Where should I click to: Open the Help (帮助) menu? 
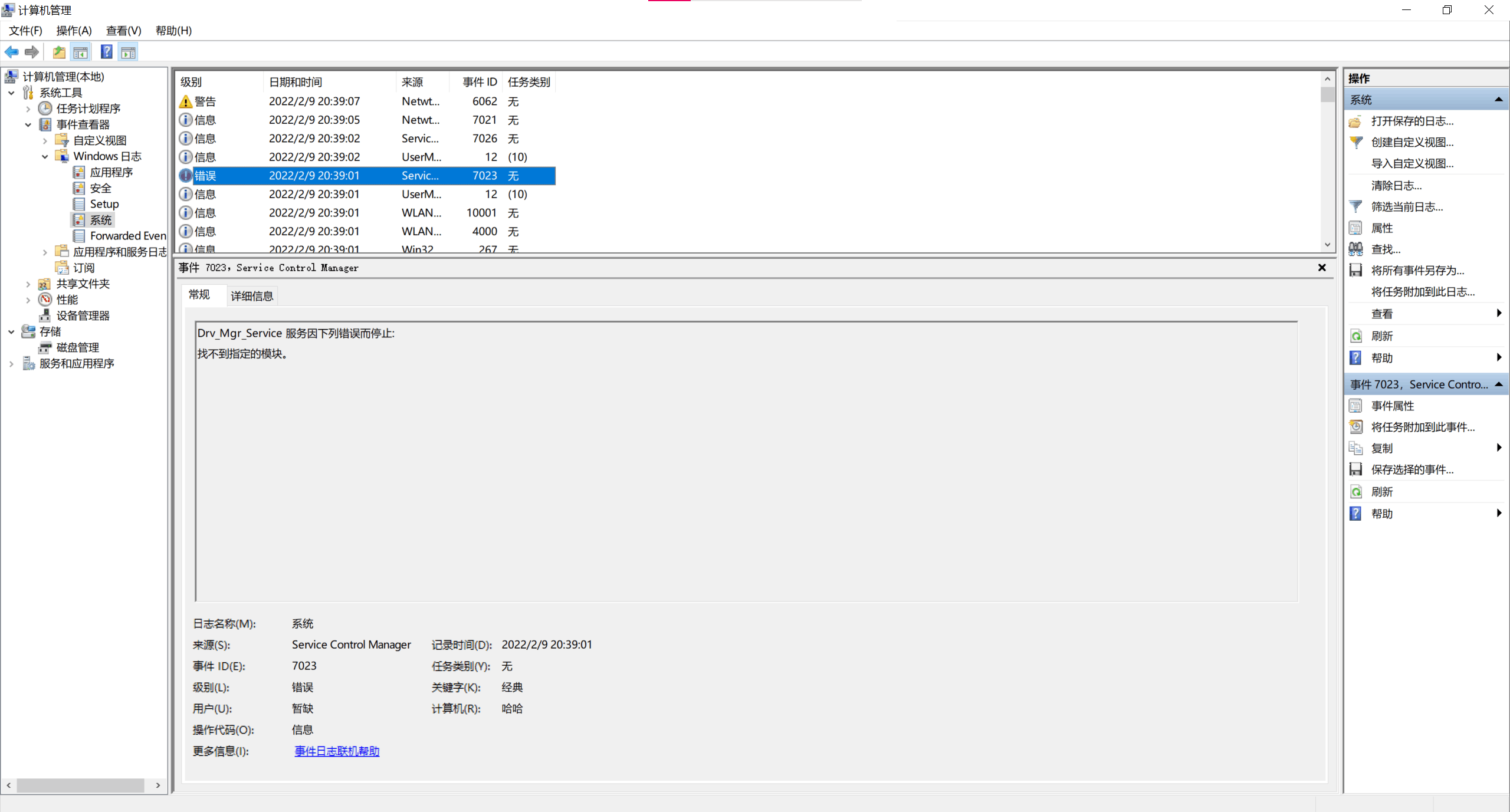[x=173, y=31]
